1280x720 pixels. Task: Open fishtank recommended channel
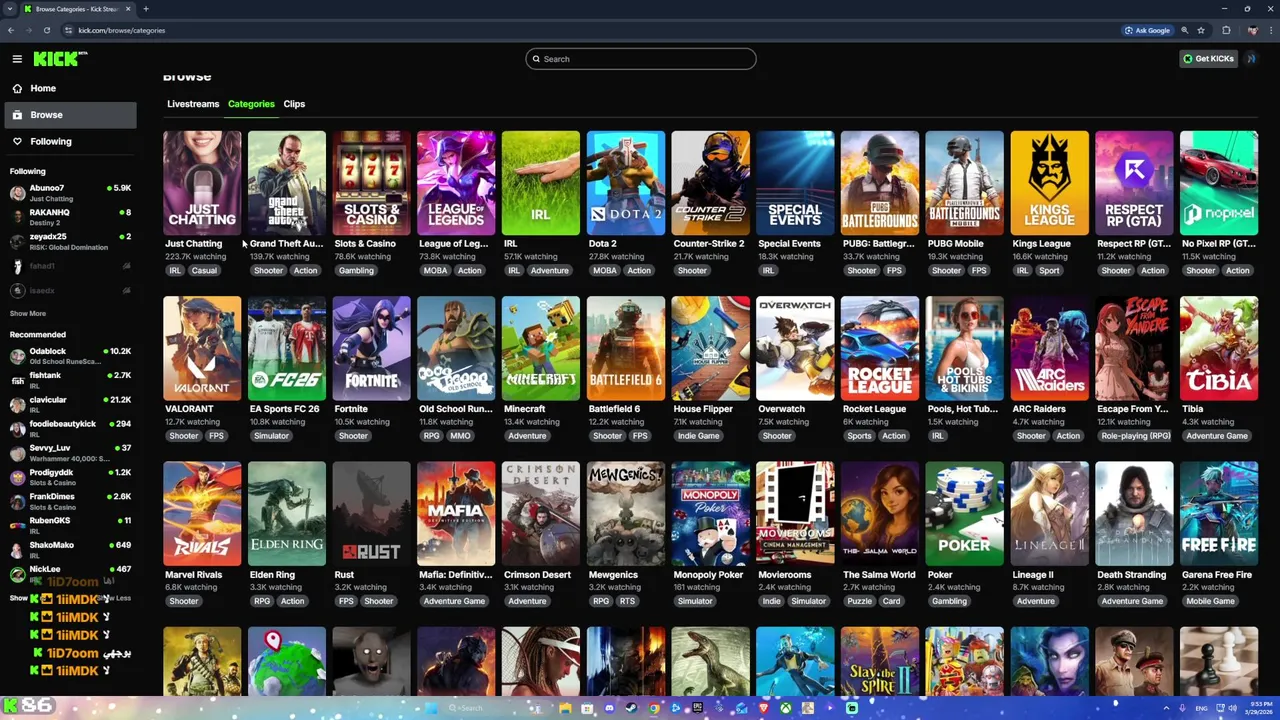pos(70,380)
